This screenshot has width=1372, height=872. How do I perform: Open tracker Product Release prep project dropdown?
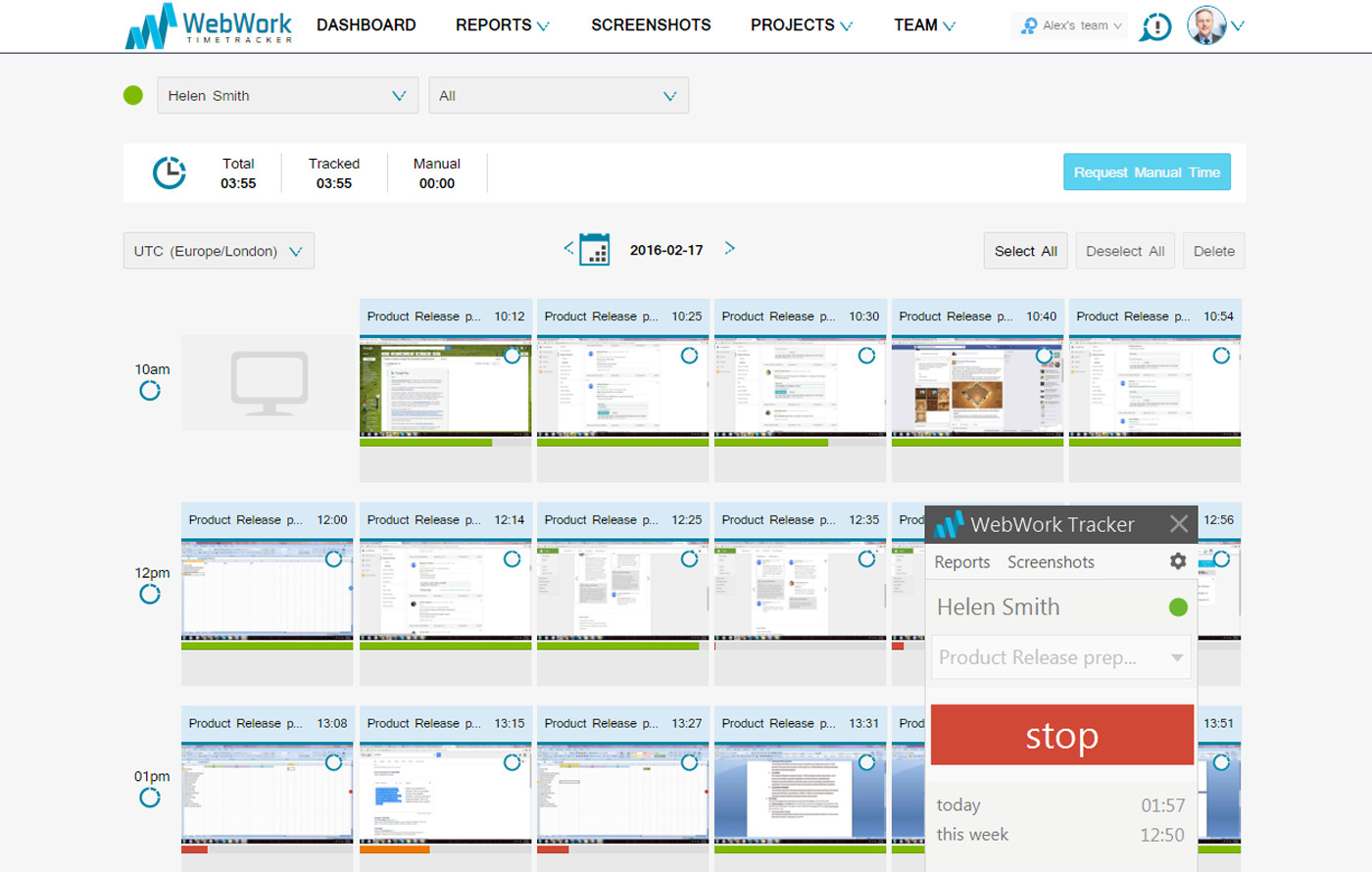click(x=1061, y=657)
